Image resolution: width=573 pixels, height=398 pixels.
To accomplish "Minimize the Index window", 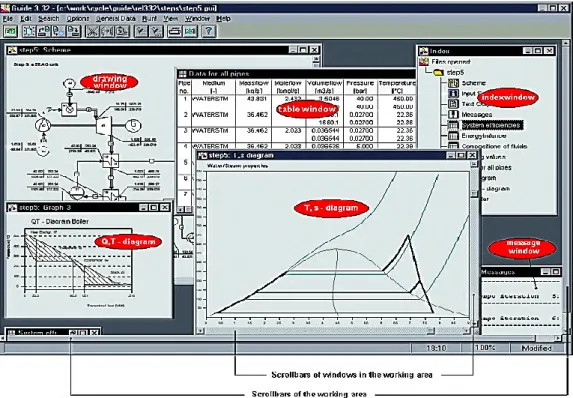I will (527, 51).
